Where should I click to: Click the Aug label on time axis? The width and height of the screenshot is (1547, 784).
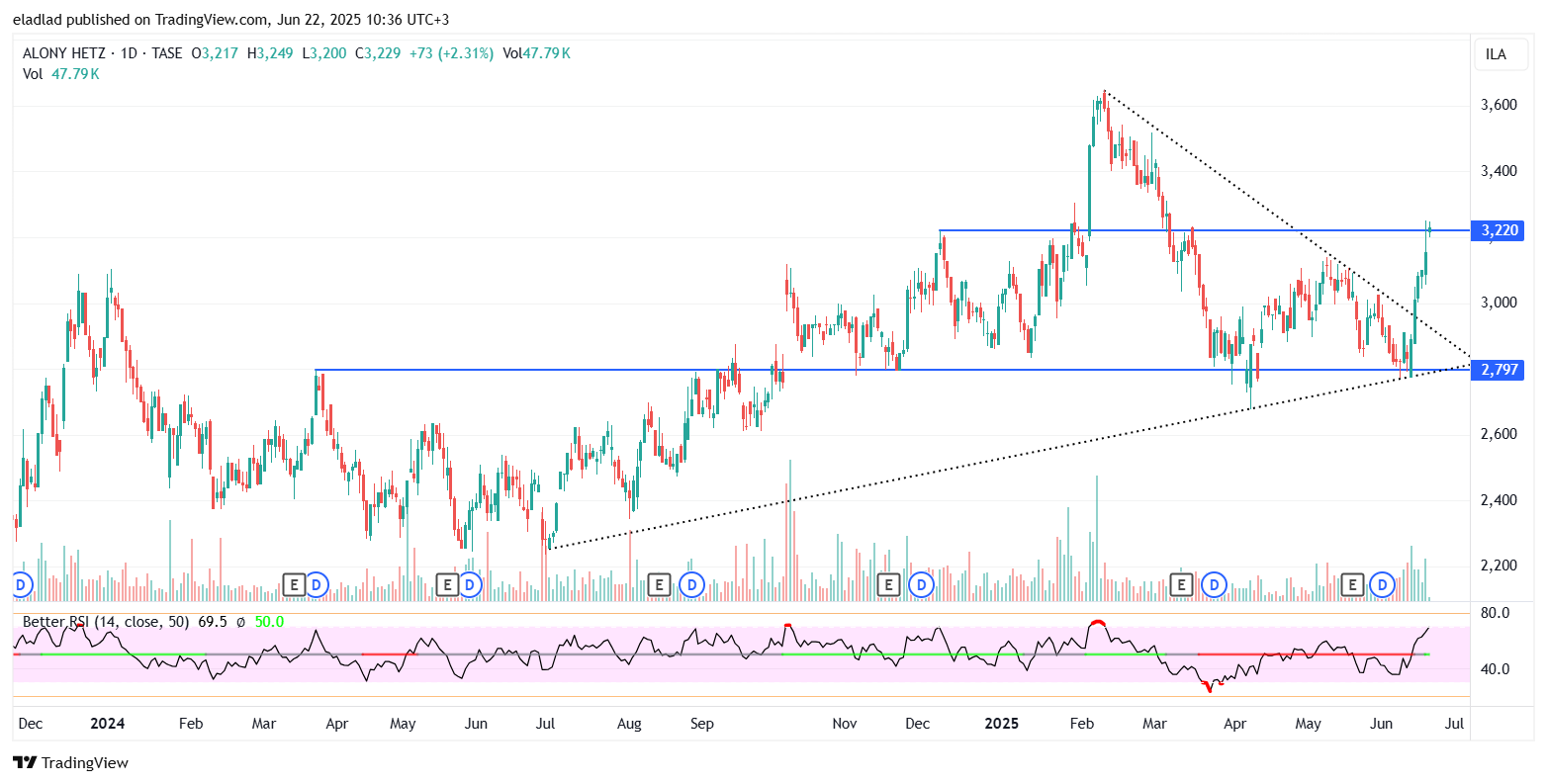[x=629, y=724]
